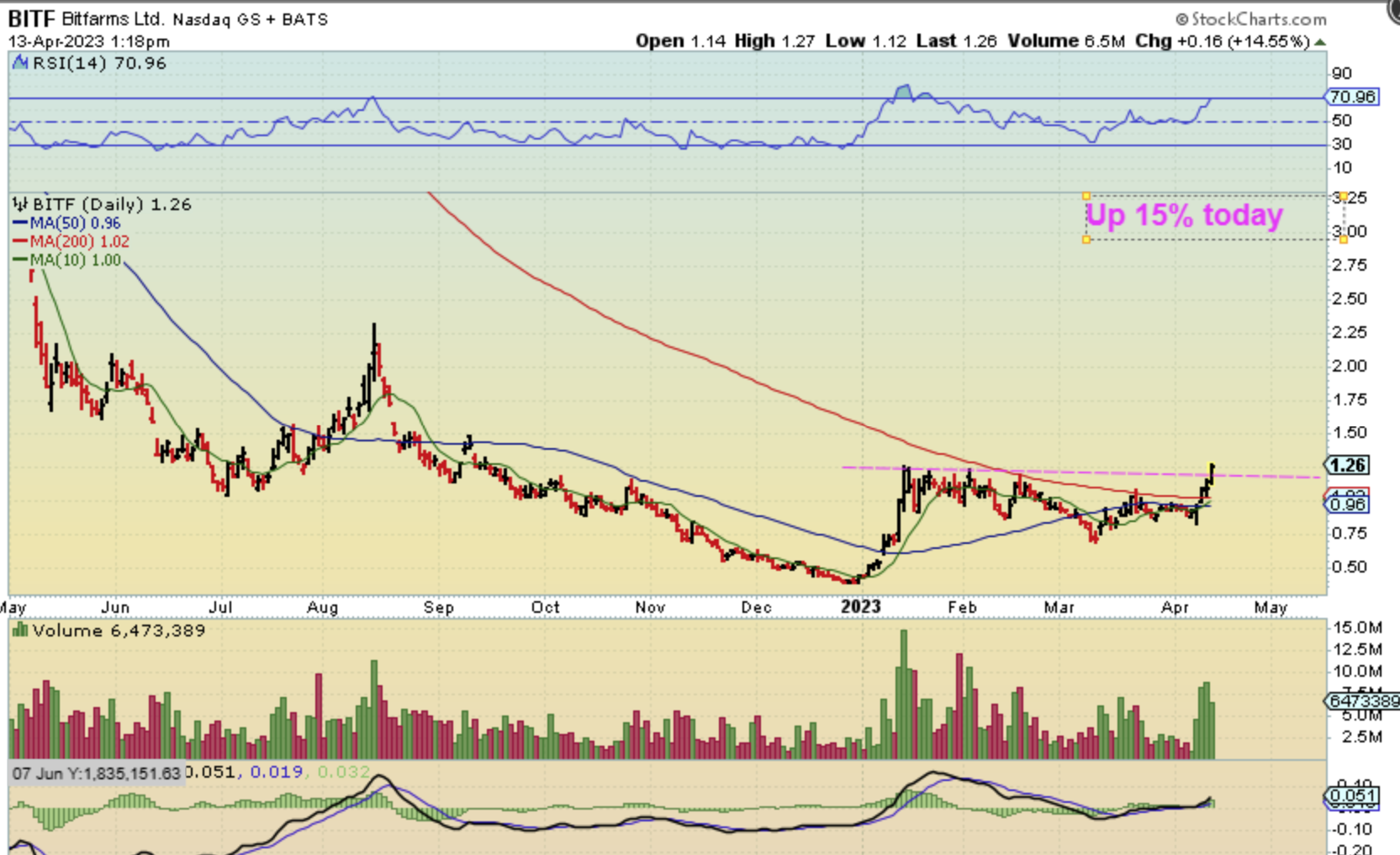Image resolution: width=1400 pixels, height=855 pixels.
Task: Click the Volume panel bar icon
Action: 20,631
